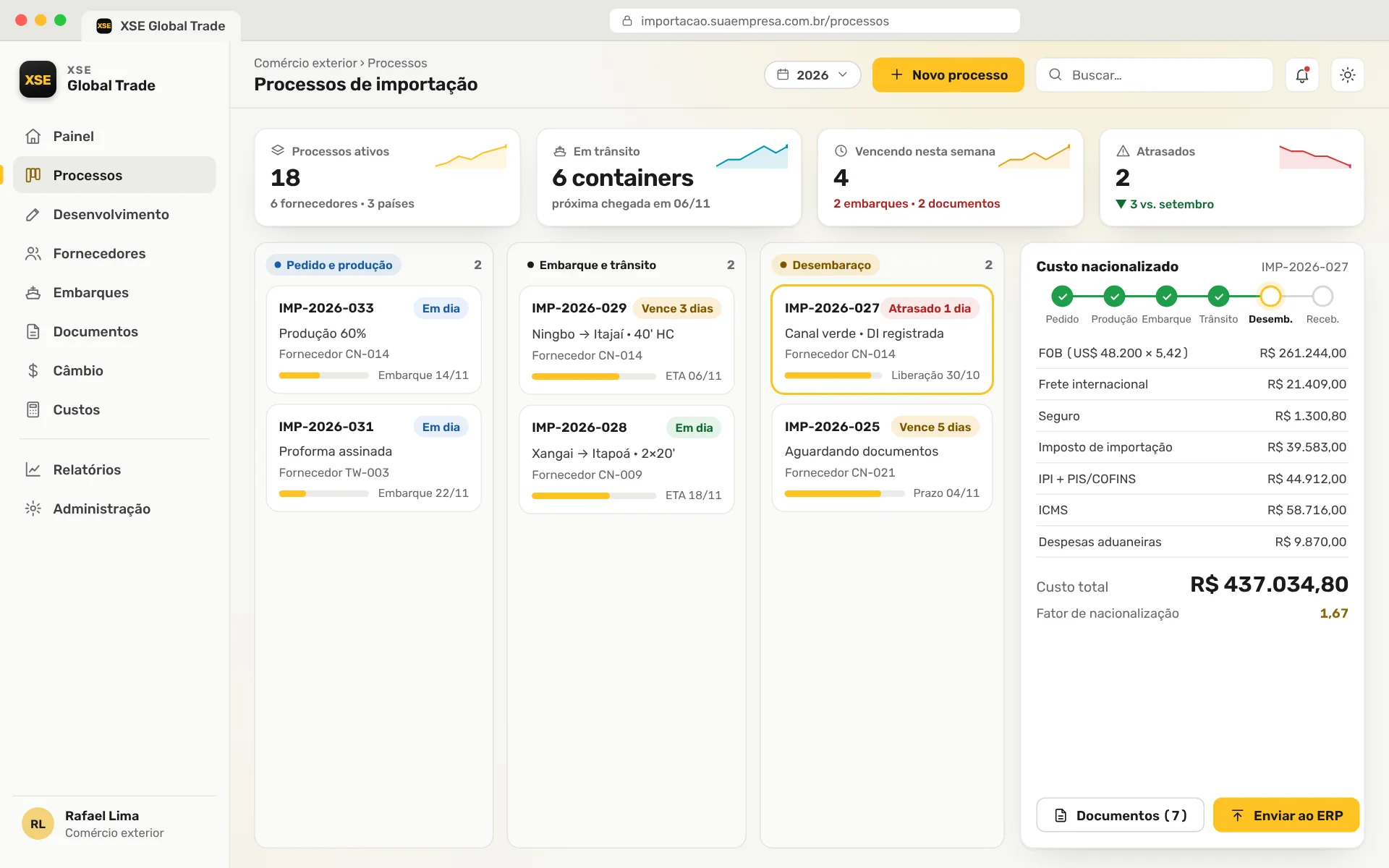Open IMP-2026-029 Ningbo Itajaí card
The height and width of the screenshot is (868, 1389).
[626, 340]
